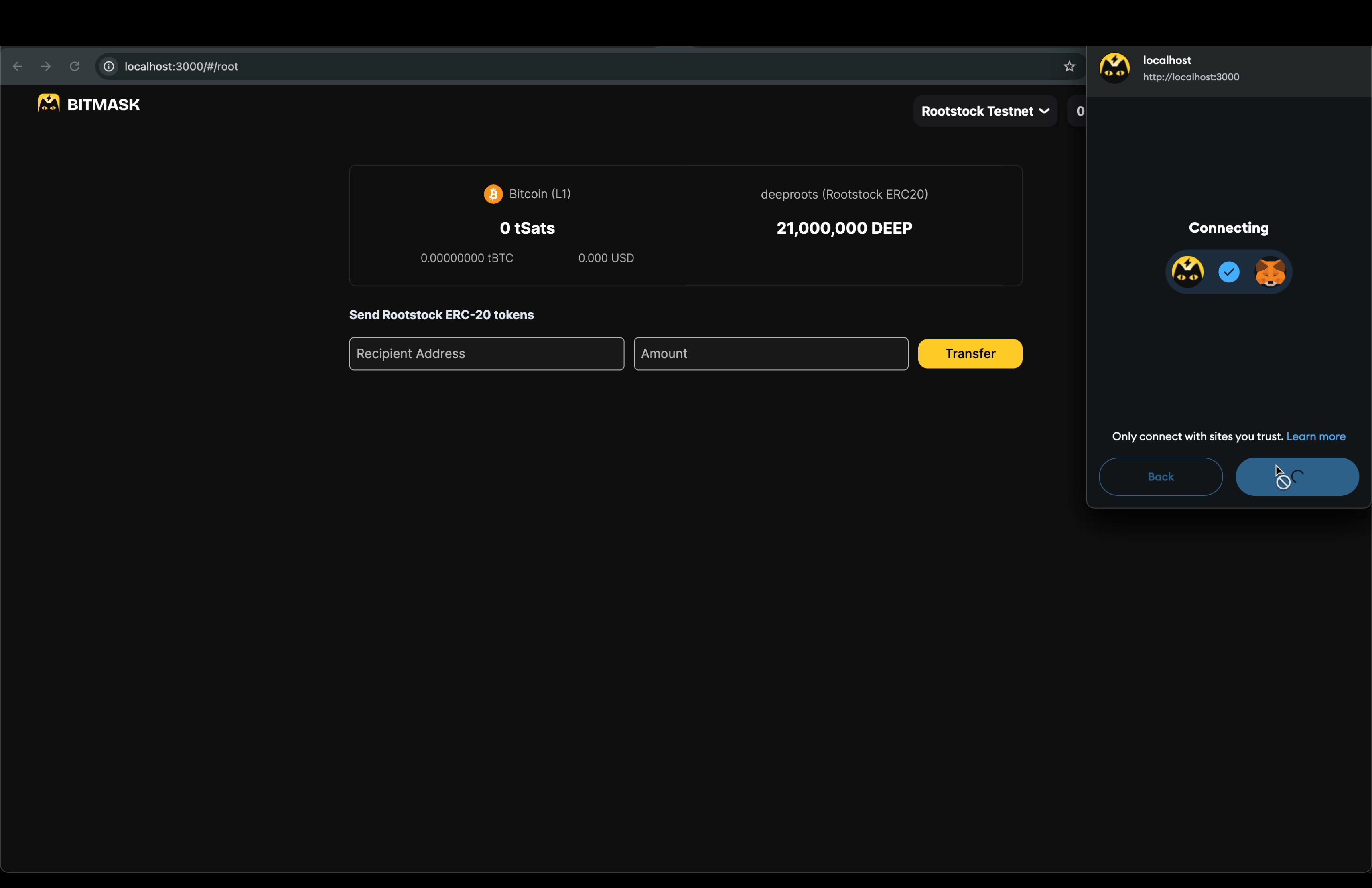Screen dimensions: 1372x888
Task: Click the partially hidden balance button beside network dropdown
Action: tap(1077, 111)
